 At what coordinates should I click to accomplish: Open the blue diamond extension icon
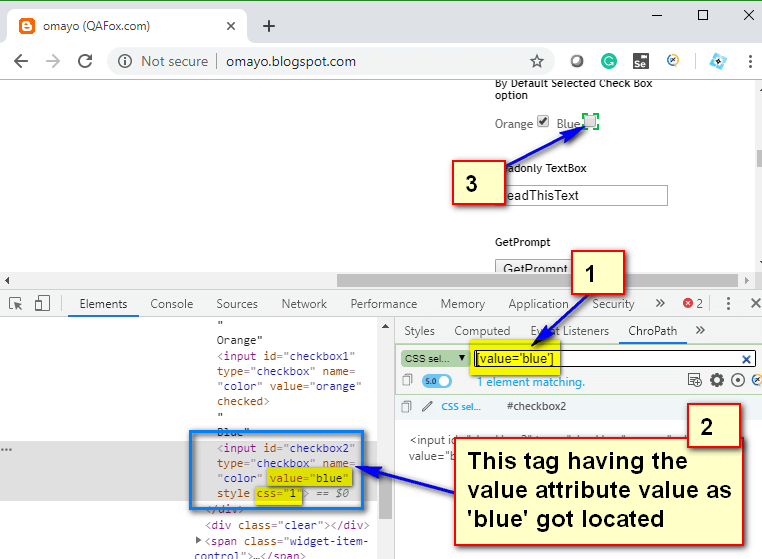tap(718, 61)
